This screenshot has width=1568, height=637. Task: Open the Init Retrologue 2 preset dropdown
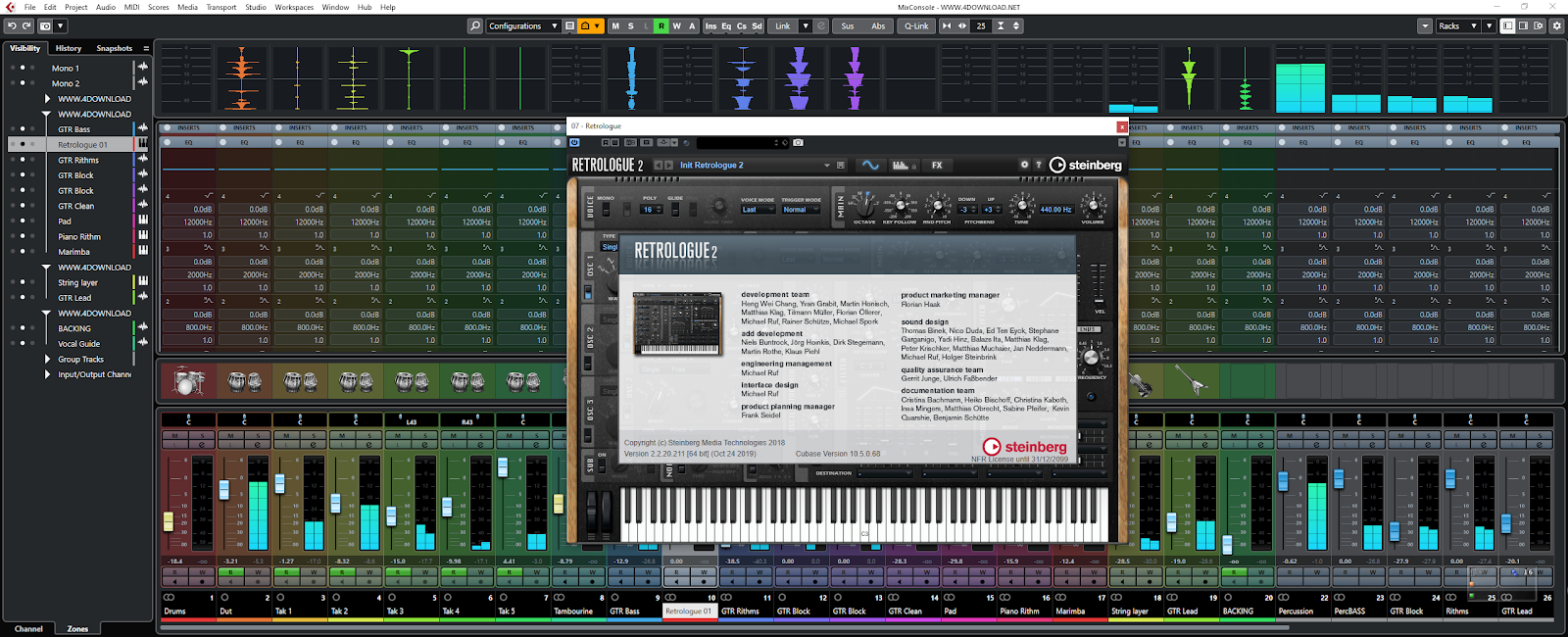click(x=827, y=166)
